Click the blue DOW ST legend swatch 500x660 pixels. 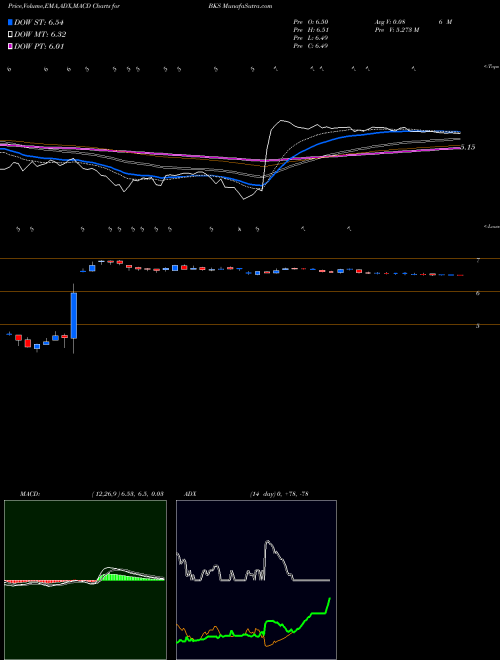[10, 22]
